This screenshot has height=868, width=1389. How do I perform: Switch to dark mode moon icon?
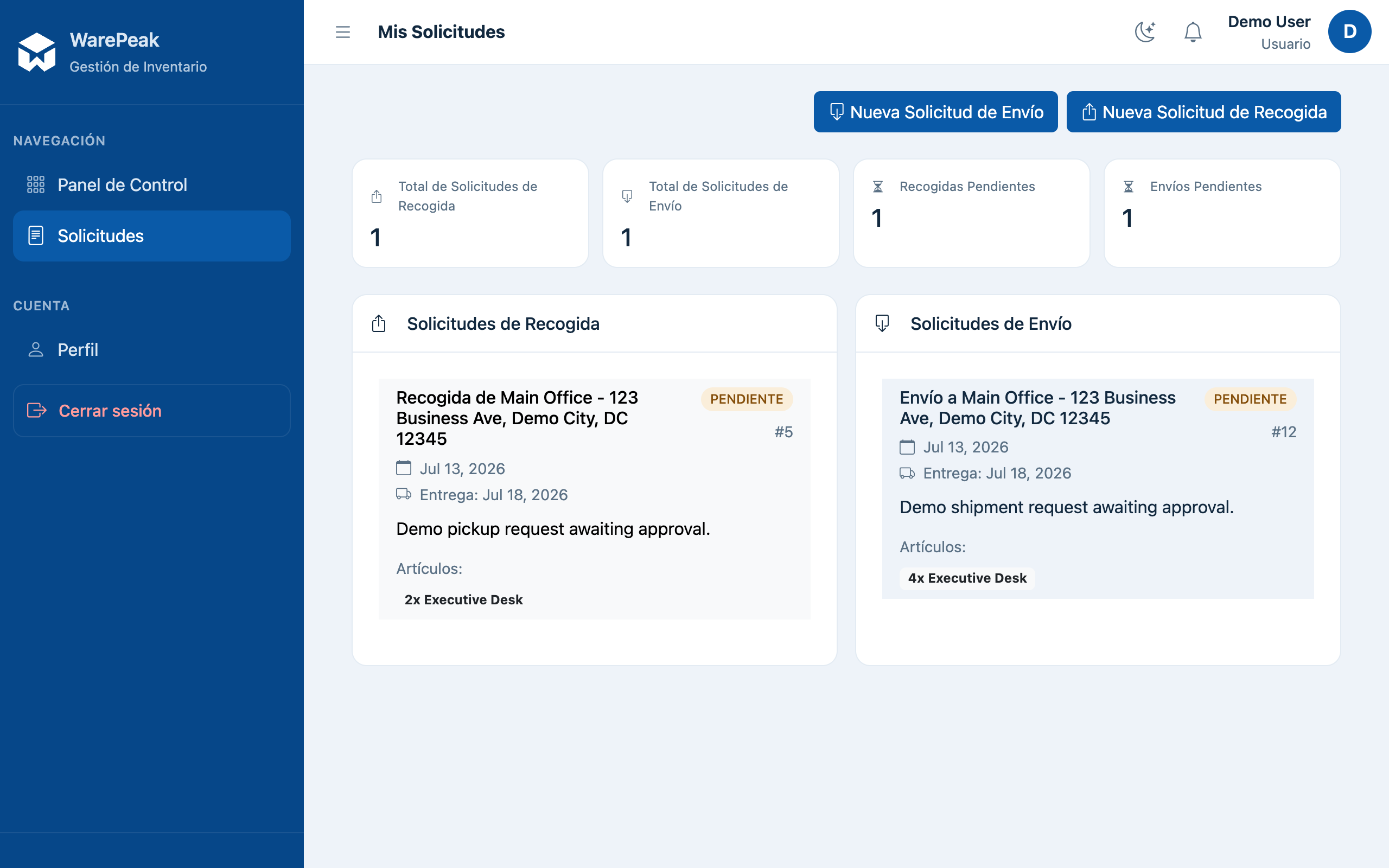click(1145, 32)
